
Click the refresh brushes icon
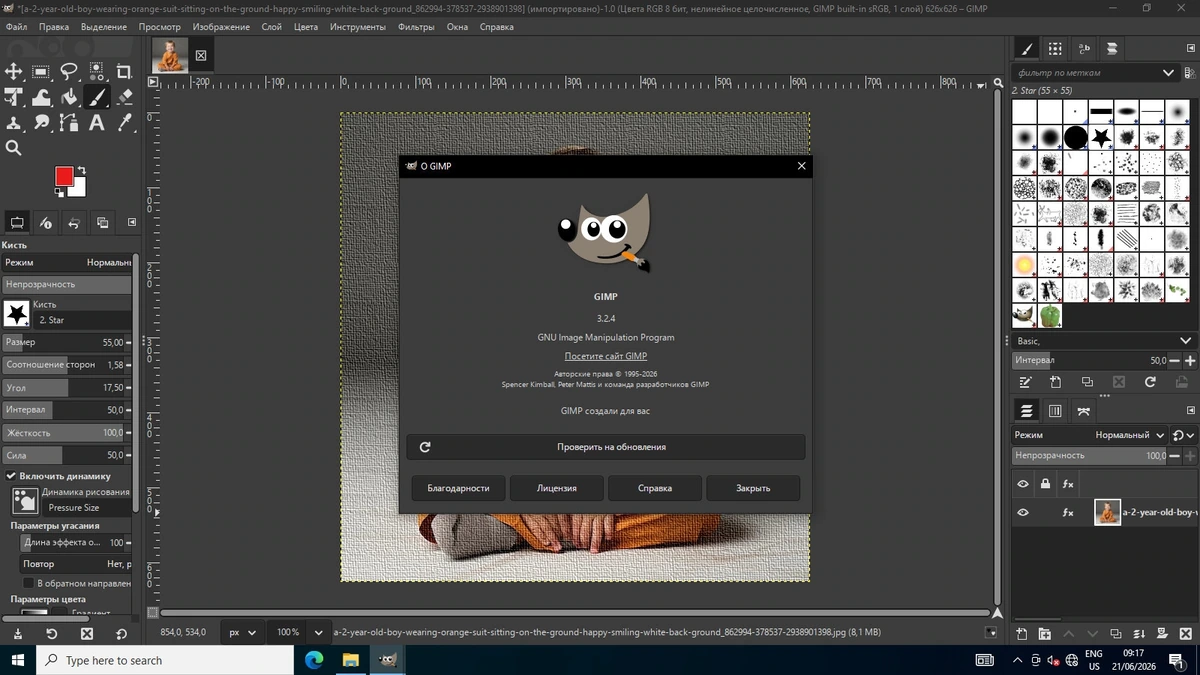1150,382
